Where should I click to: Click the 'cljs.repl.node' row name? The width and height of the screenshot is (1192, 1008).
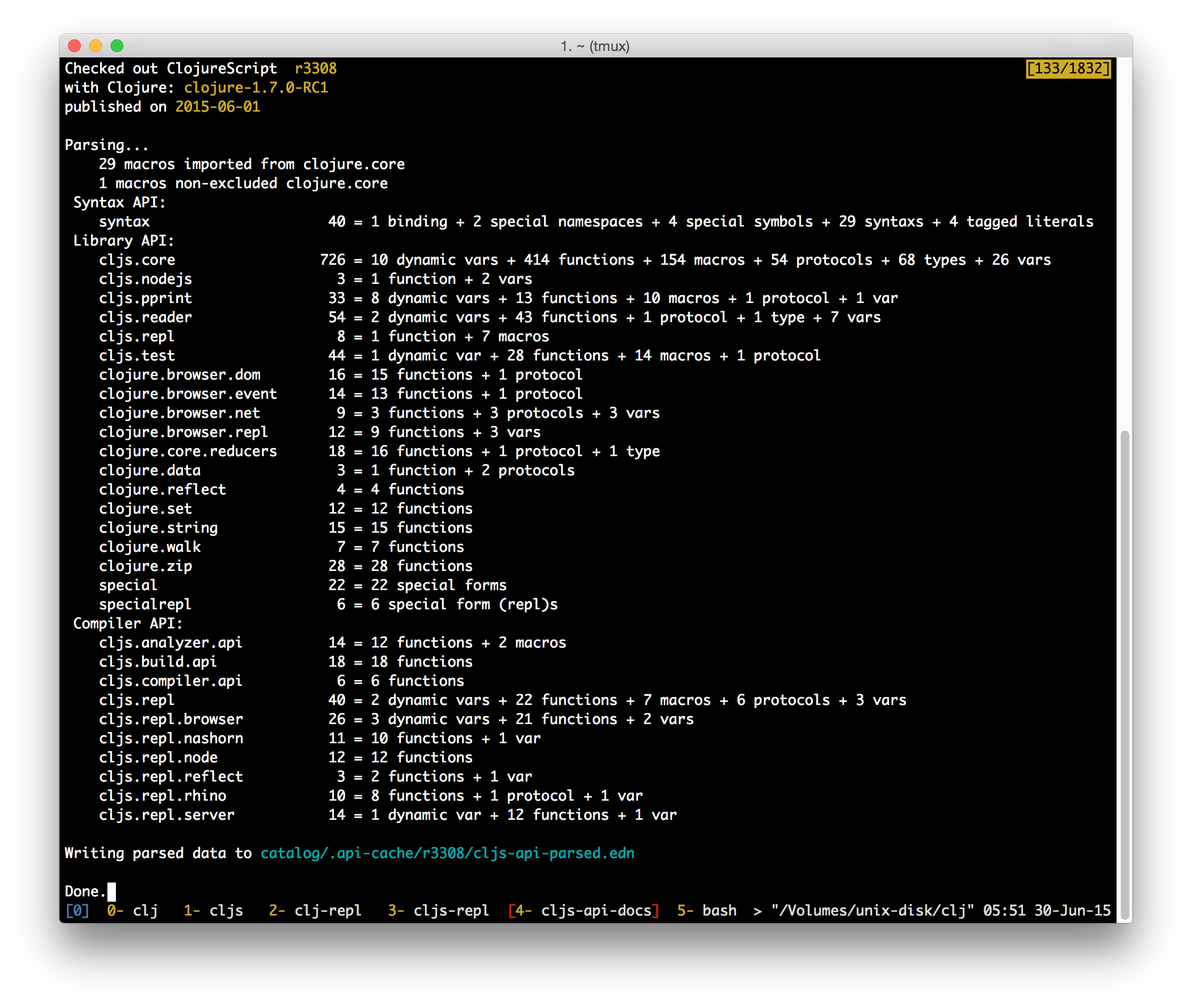[x=158, y=758]
